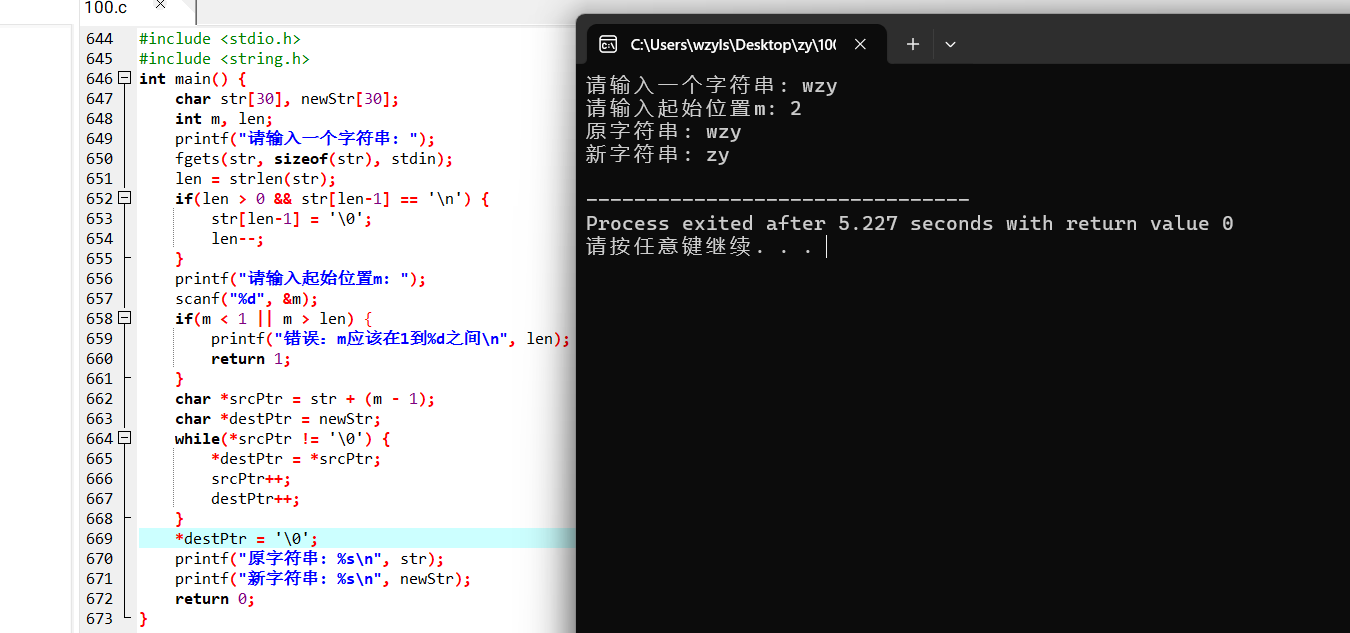Click the return 0; statement

(215, 598)
